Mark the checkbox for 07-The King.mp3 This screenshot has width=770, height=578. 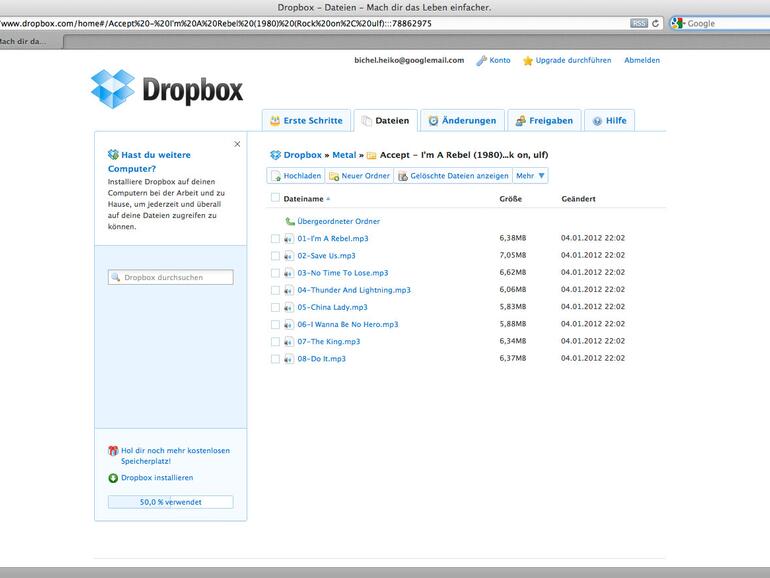275,342
